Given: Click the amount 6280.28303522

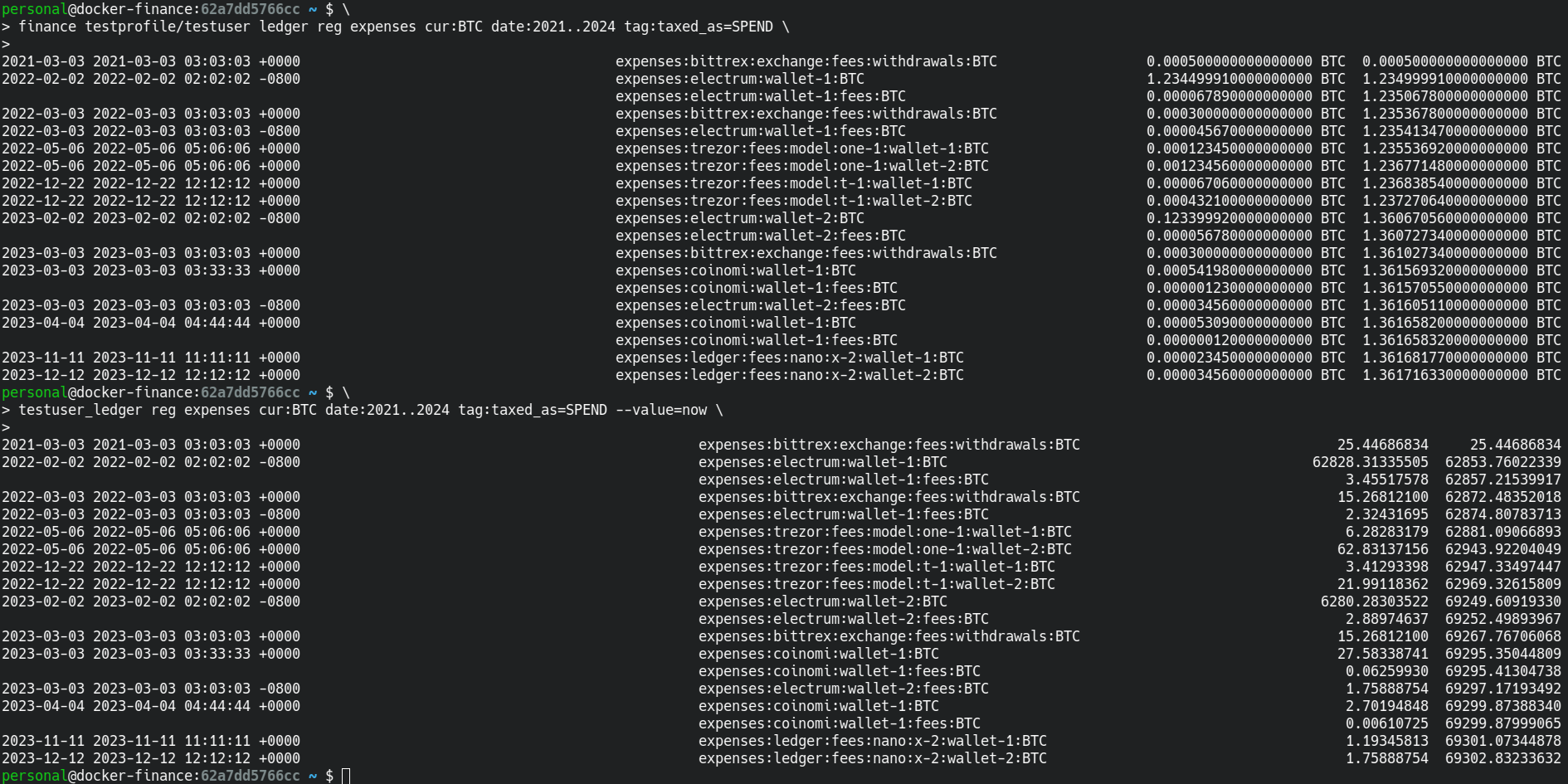Looking at the screenshot, I should (1374, 601).
